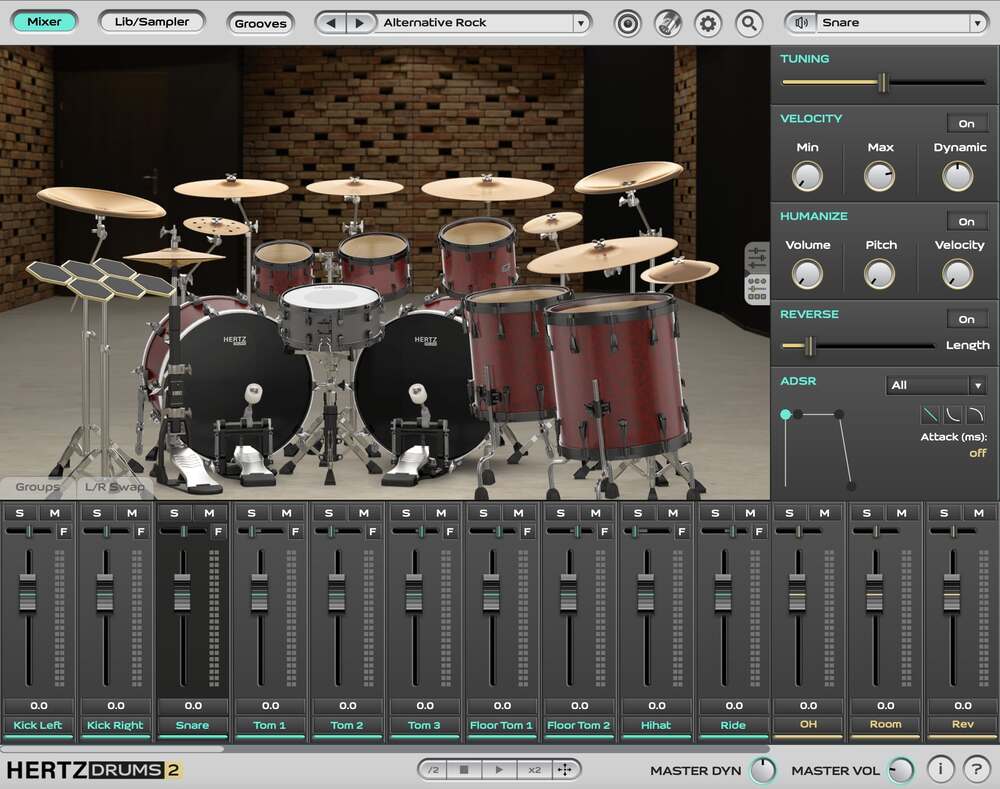Click the help question-mark icon
This screenshot has height=789, width=1000.
(x=976, y=769)
